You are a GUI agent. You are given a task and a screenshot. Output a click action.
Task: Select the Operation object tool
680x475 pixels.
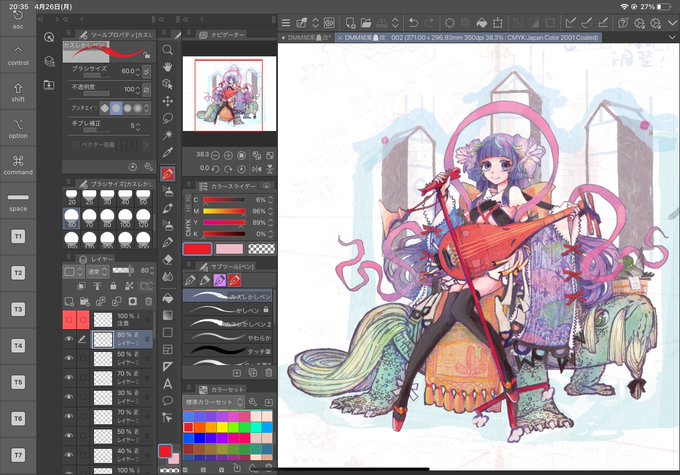(167, 84)
